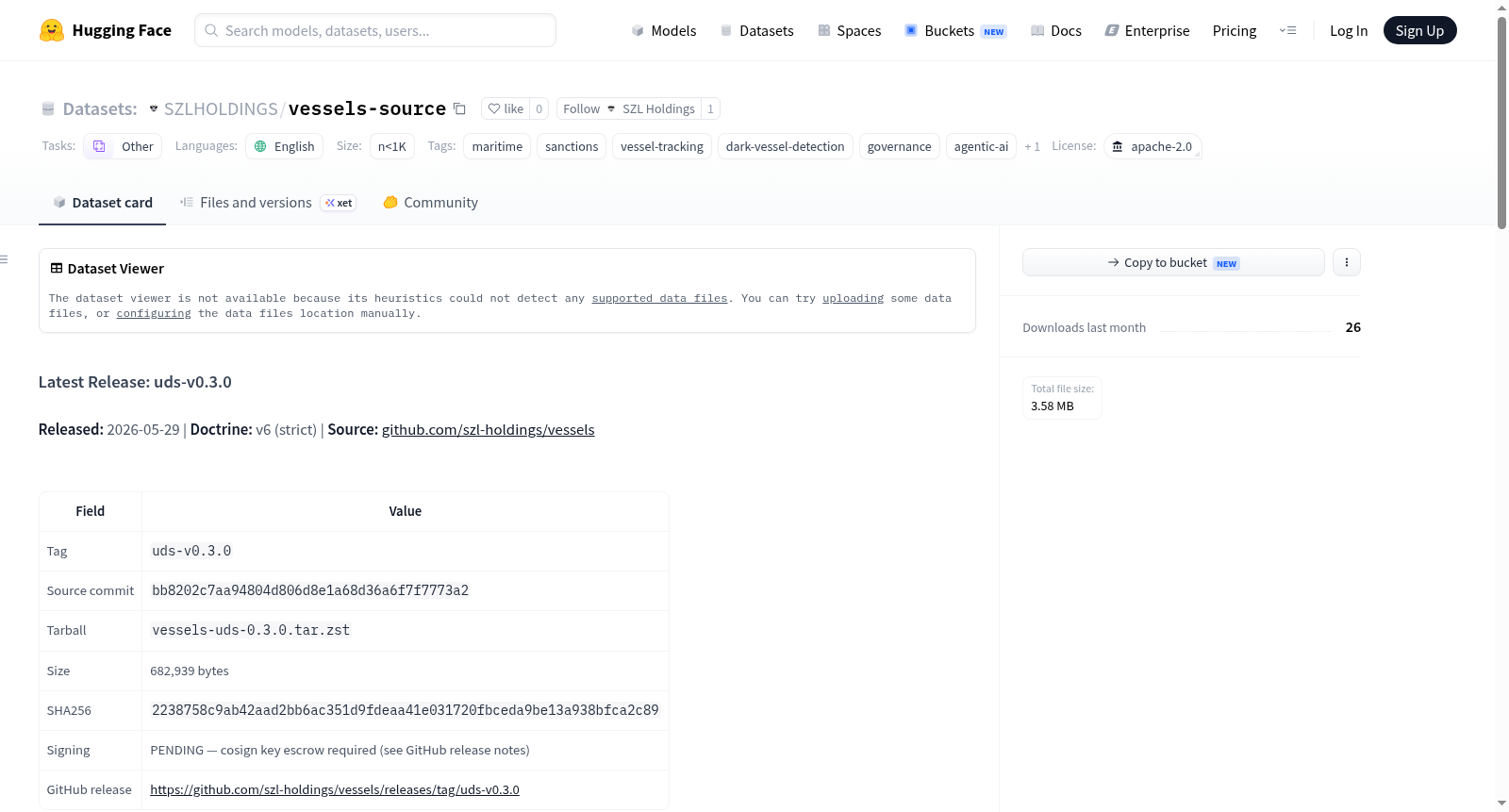The image size is (1509, 812).
Task: Open the follower count showing 1
Action: (710, 108)
